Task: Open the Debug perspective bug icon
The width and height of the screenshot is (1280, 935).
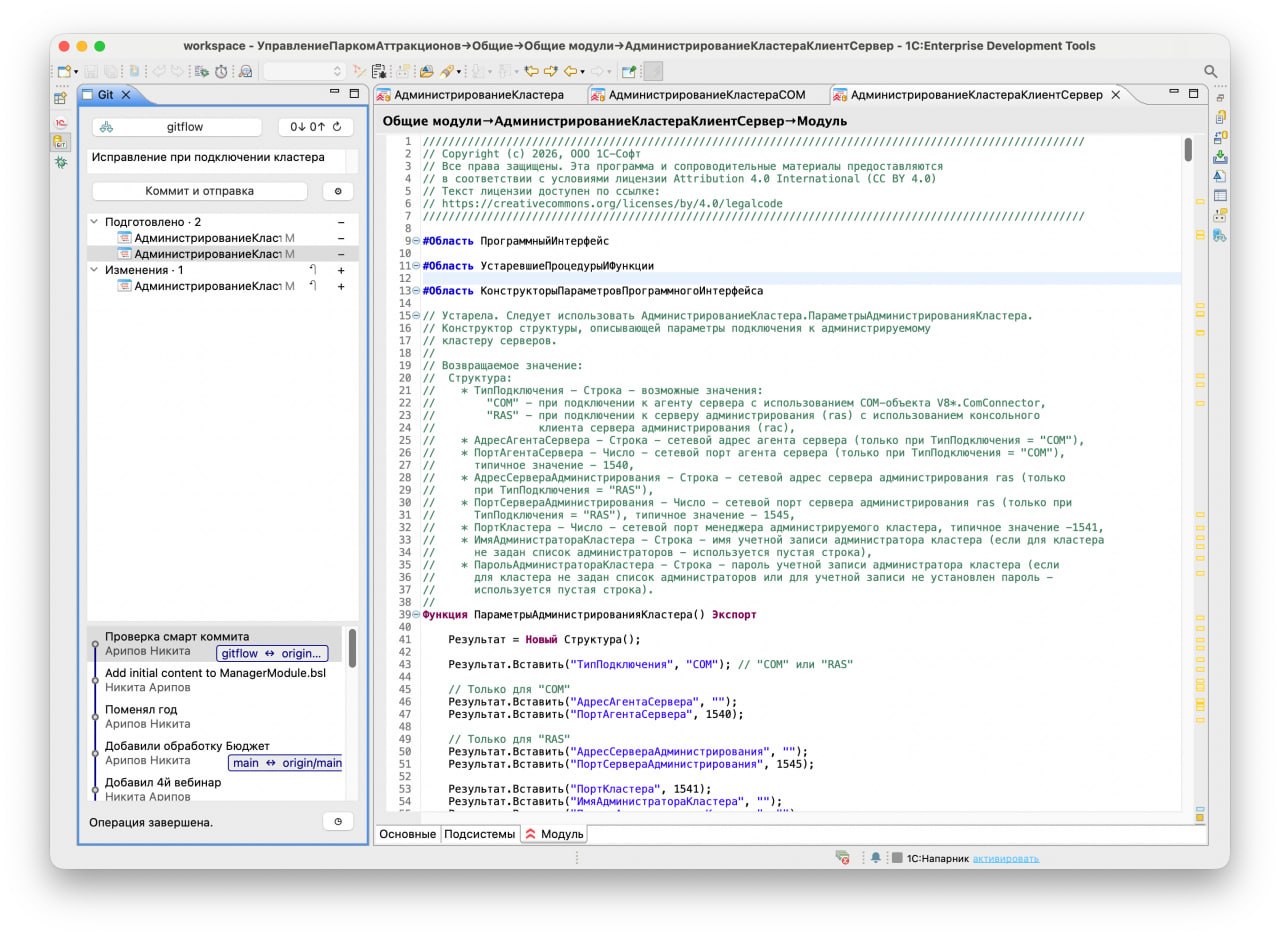Action: point(61,162)
